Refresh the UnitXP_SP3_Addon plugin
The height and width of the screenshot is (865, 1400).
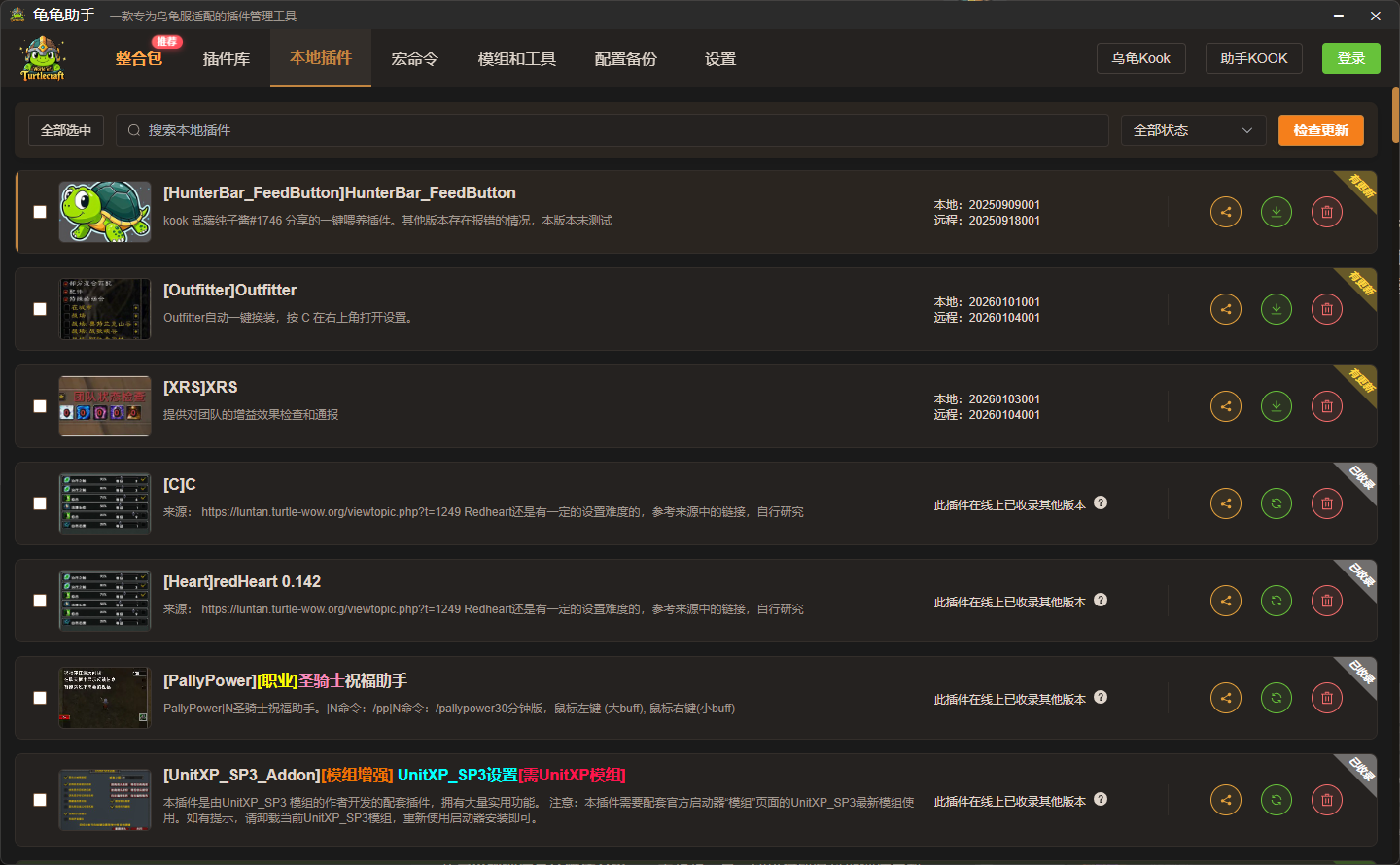click(x=1276, y=800)
